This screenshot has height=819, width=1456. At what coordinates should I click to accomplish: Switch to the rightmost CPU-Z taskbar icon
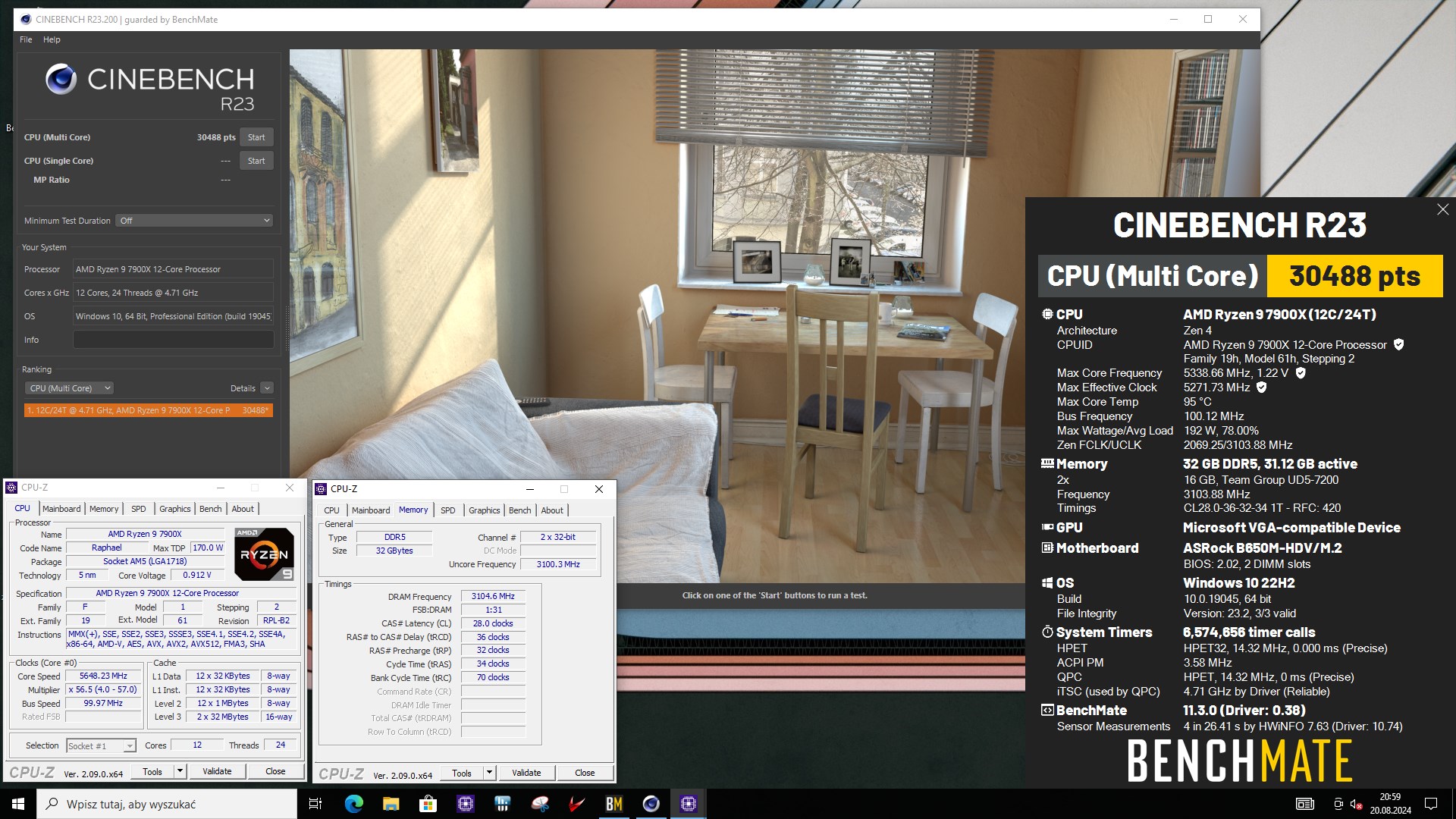[688, 804]
